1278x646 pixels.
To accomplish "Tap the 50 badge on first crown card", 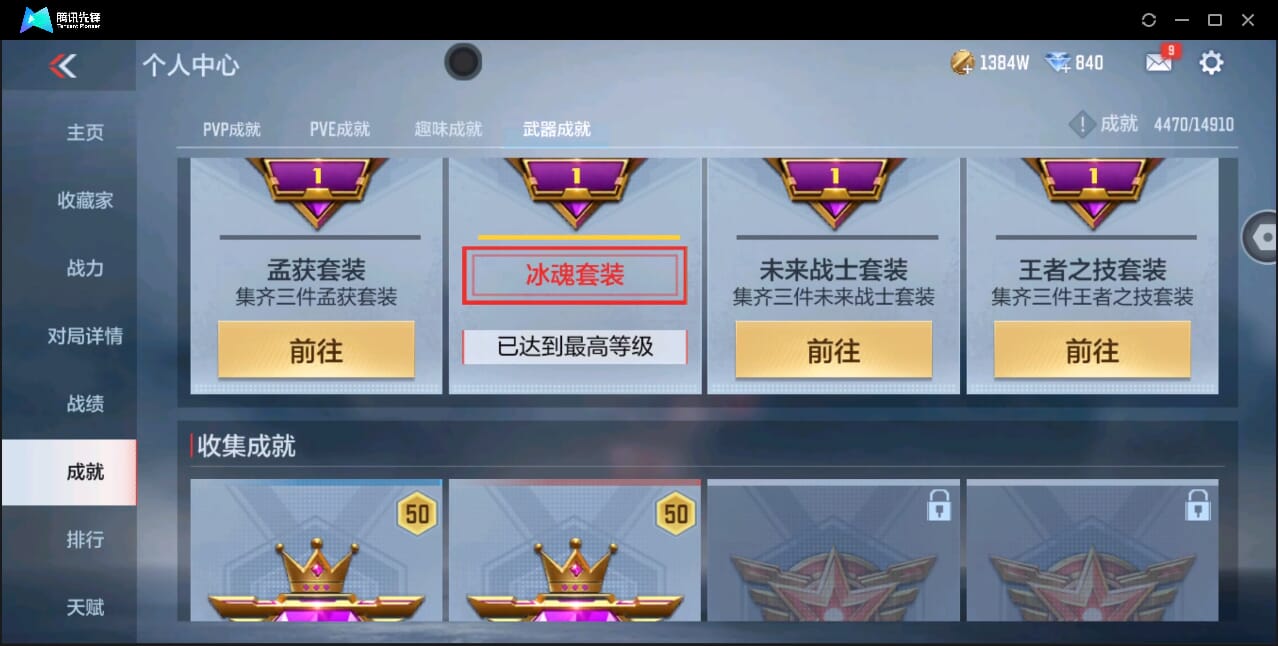I will pos(417,514).
